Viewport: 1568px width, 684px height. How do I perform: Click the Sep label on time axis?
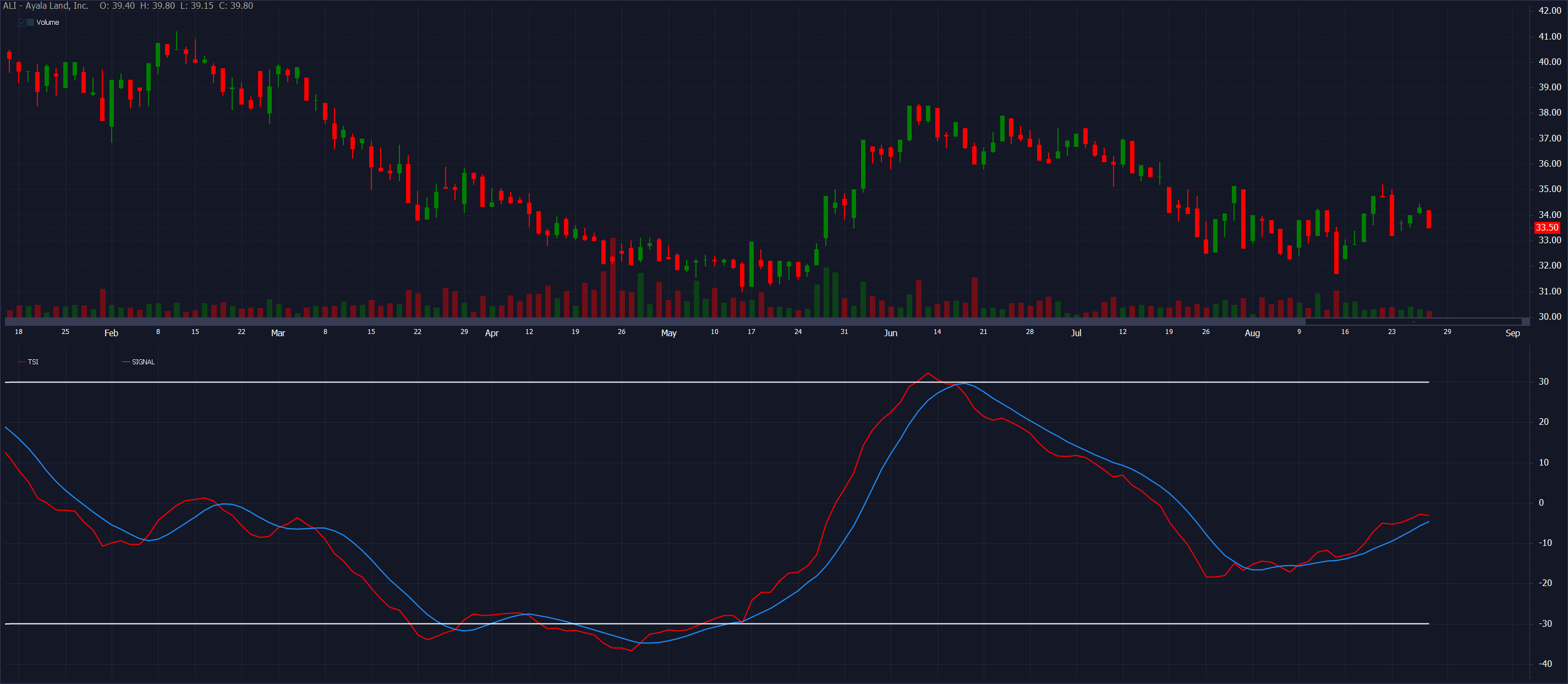pyautogui.click(x=1512, y=332)
